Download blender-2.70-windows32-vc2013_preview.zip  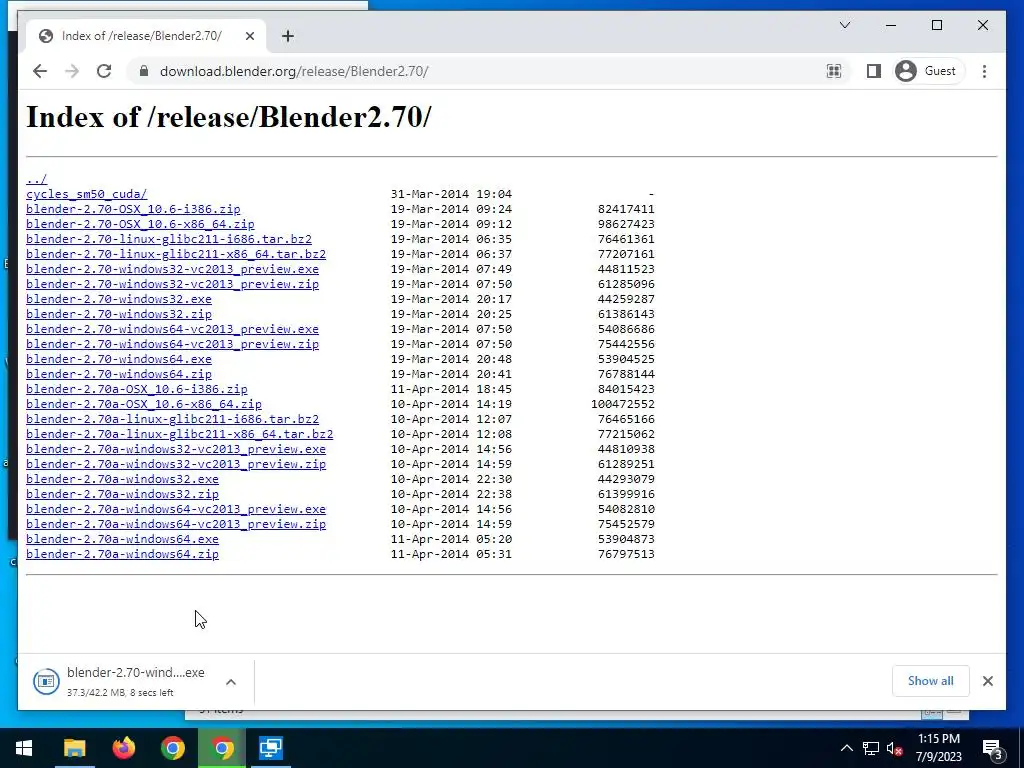coord(172,284)
